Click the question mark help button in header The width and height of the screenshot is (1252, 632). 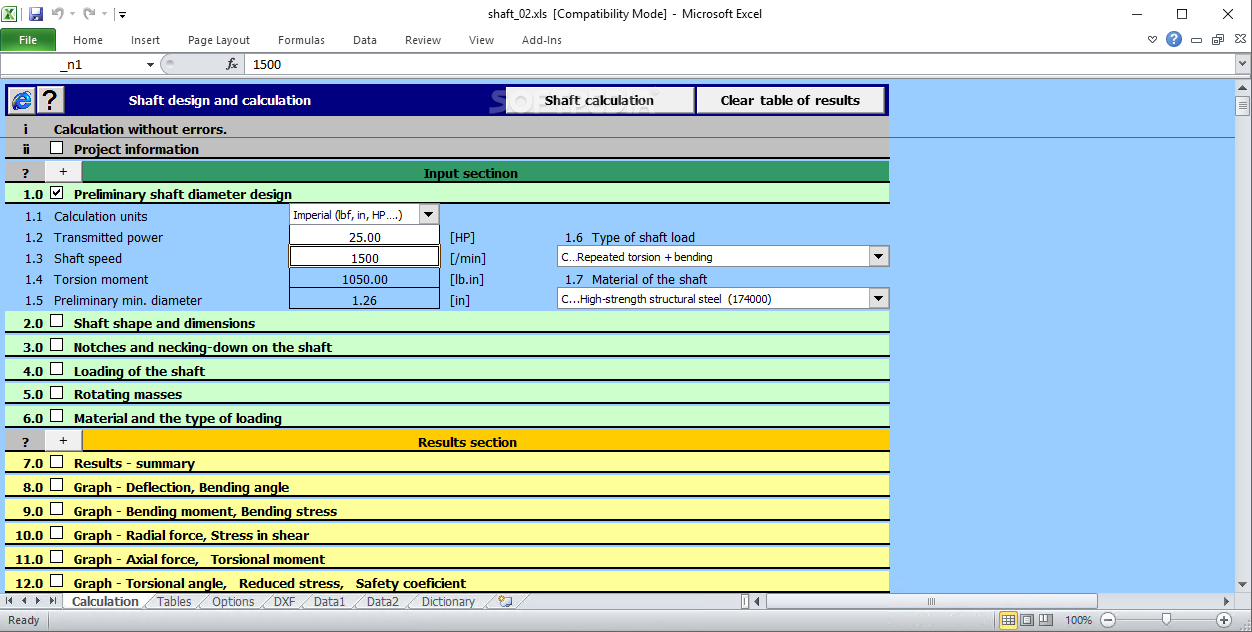pyautogui.click(x=50, y=100)
